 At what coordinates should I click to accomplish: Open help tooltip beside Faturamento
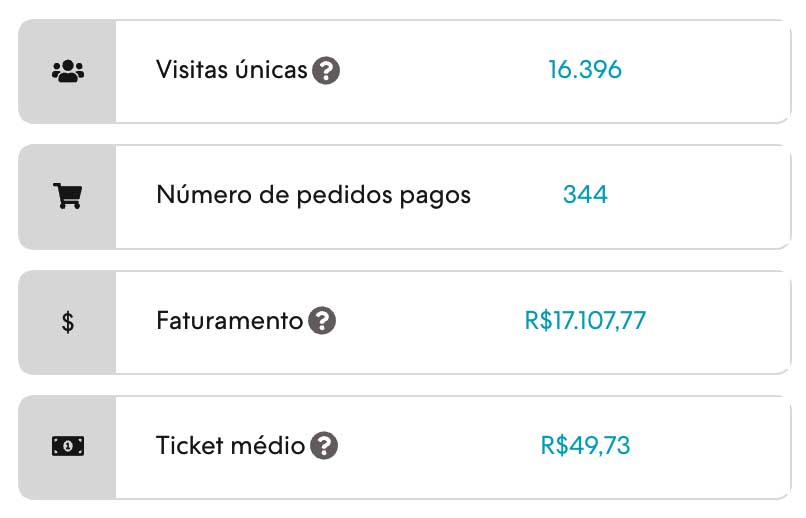point(322,321)
